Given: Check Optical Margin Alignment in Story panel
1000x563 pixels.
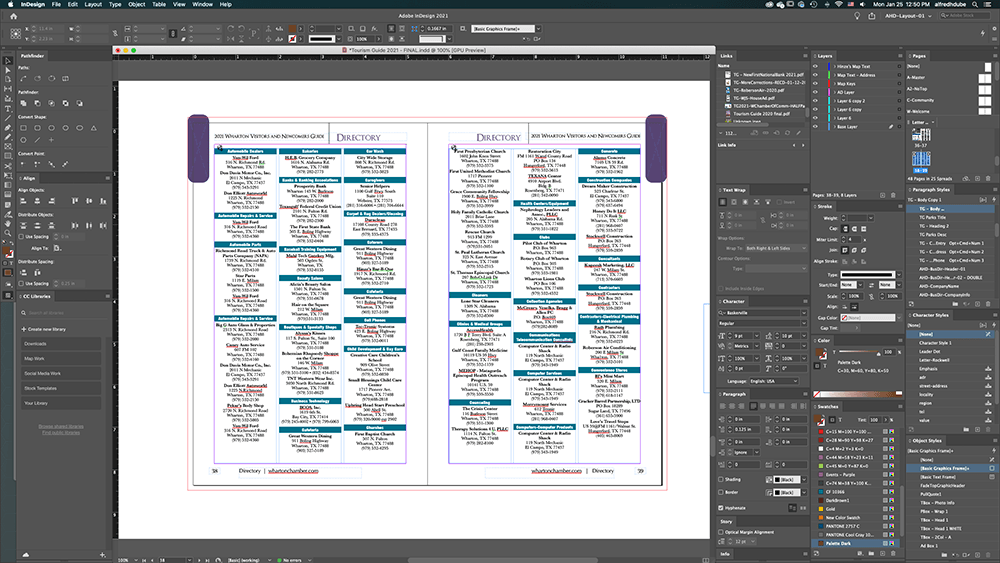Looking at the screenshot, I should point(722,533).
